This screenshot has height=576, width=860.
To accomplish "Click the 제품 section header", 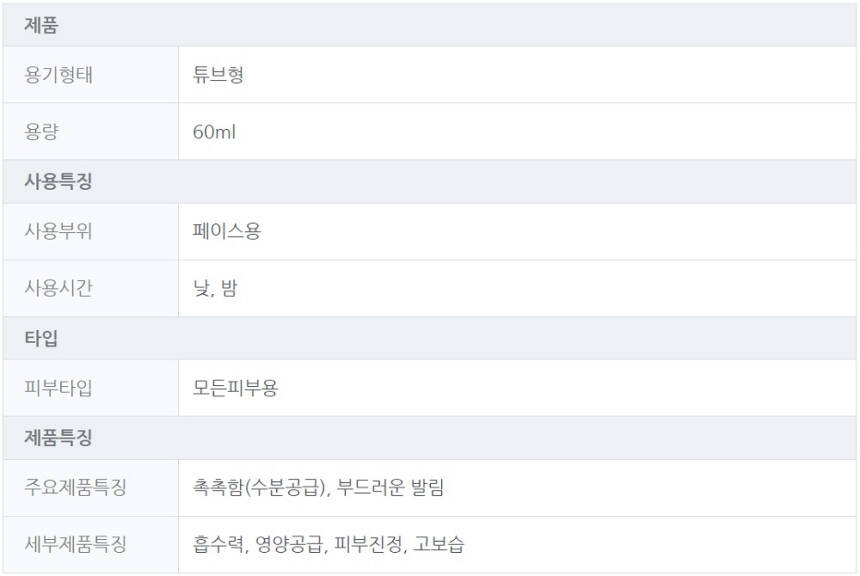I will coord(41,25).
